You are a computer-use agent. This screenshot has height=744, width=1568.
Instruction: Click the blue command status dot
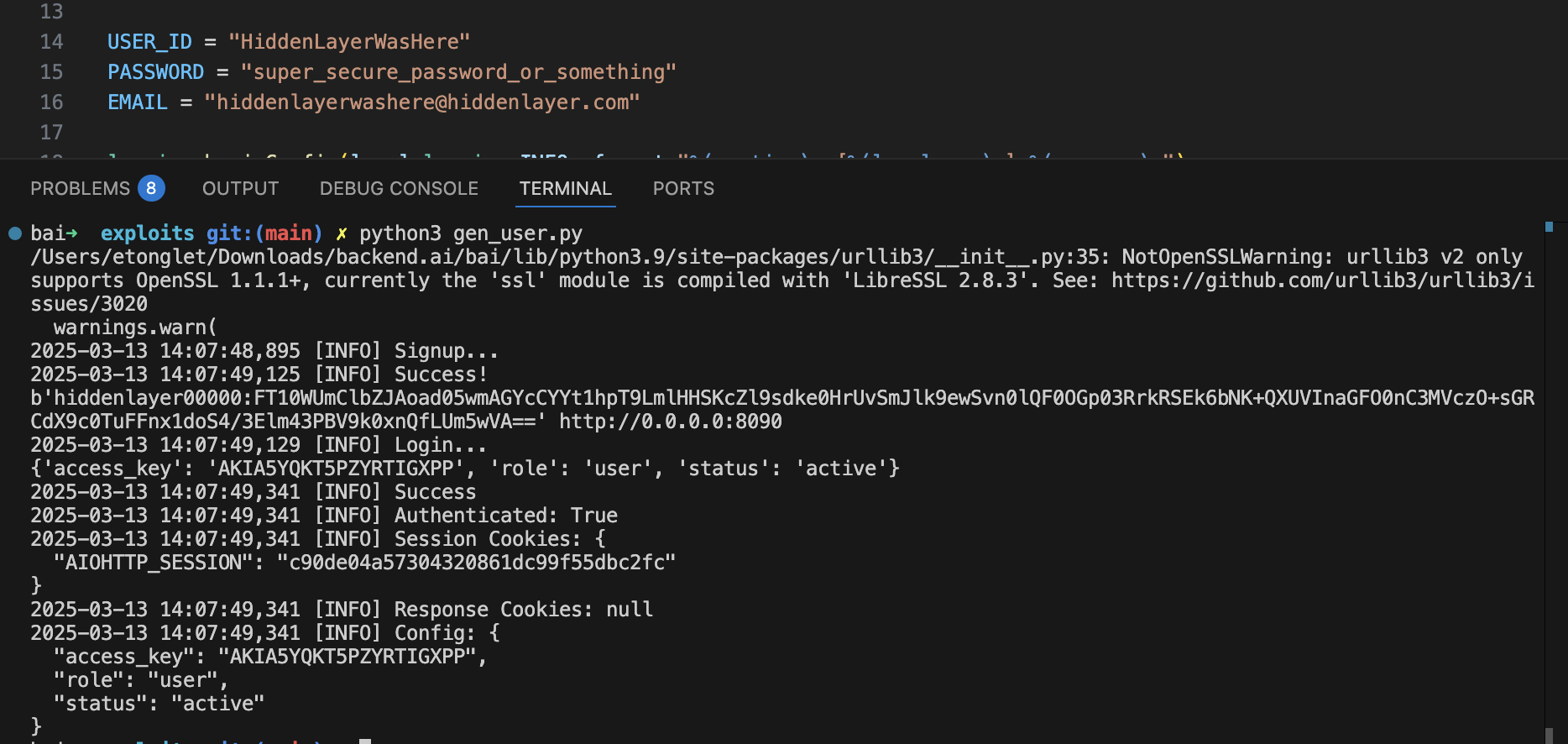coord(15,233)
